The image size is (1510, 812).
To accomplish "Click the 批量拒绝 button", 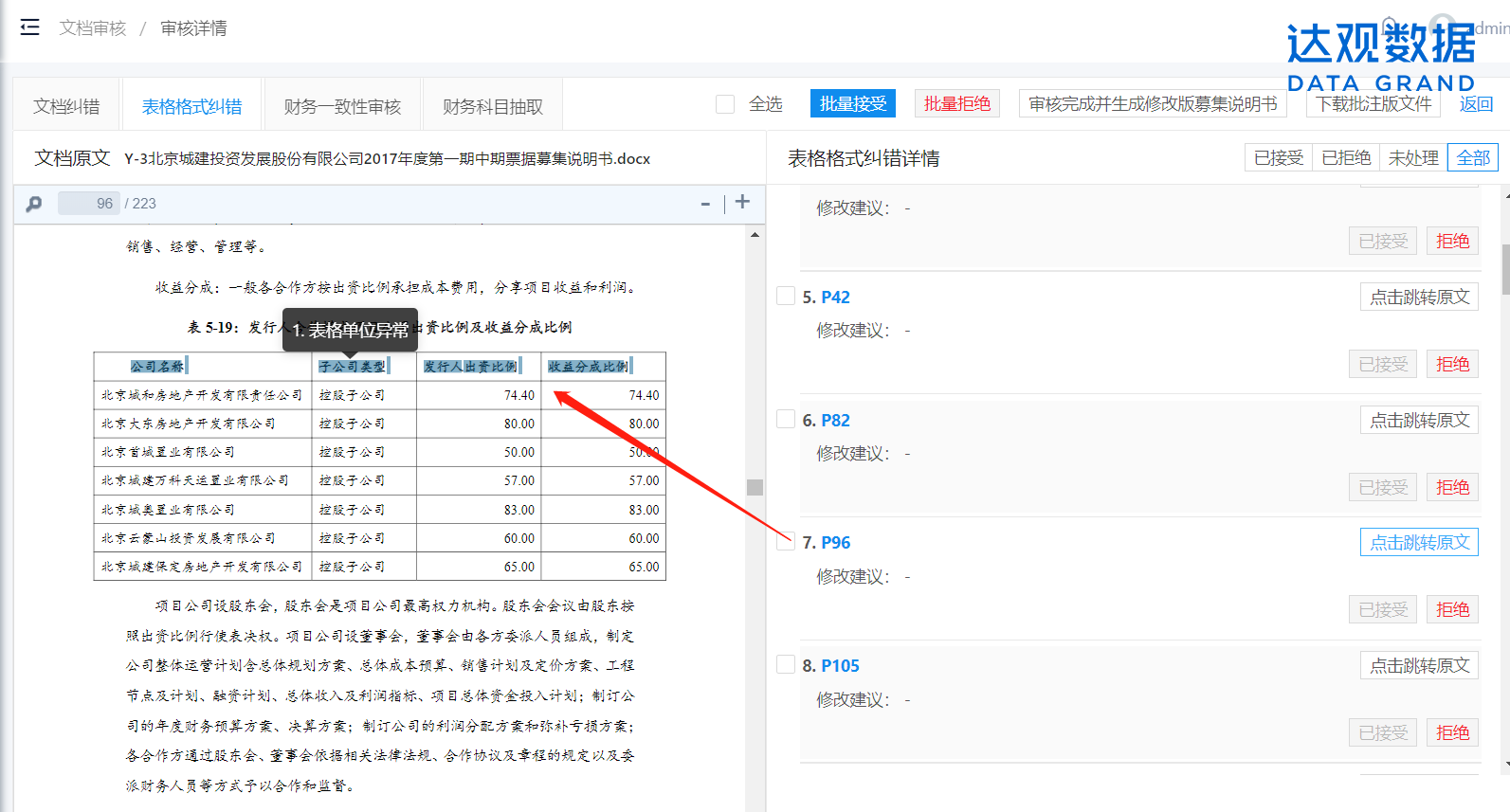I will [956, 104].
